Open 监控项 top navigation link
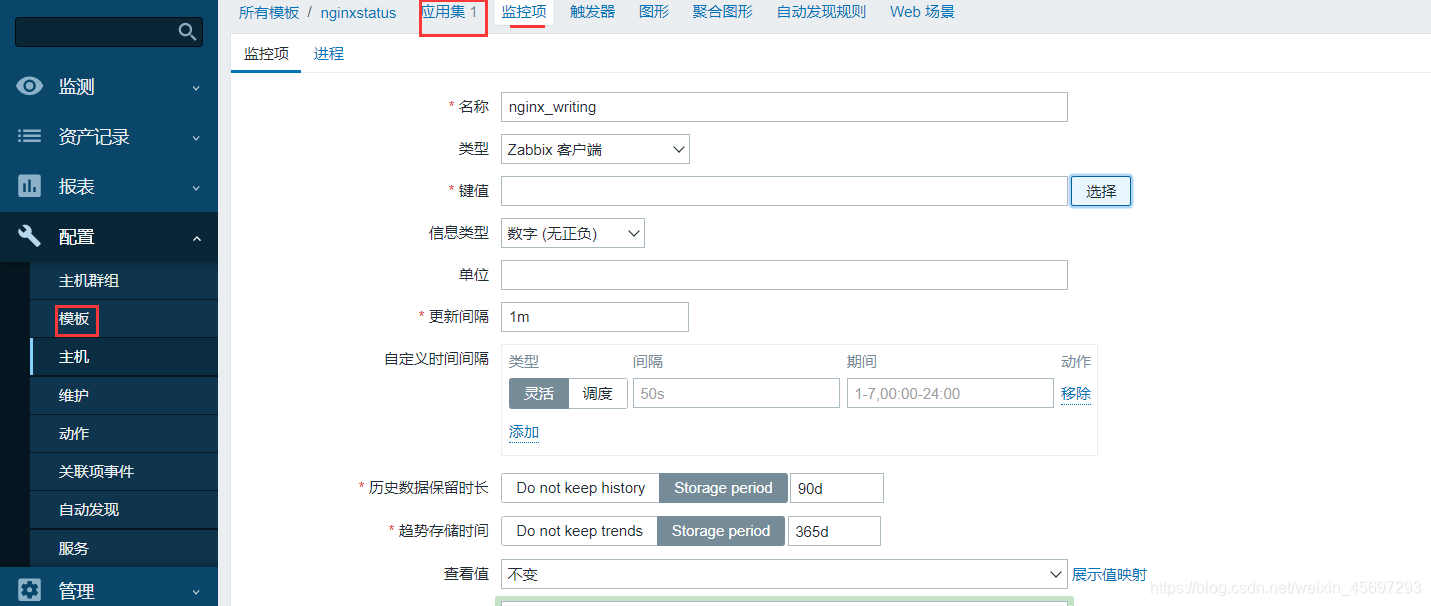Viewport: 1431px width, 606px height. (524, 12)
